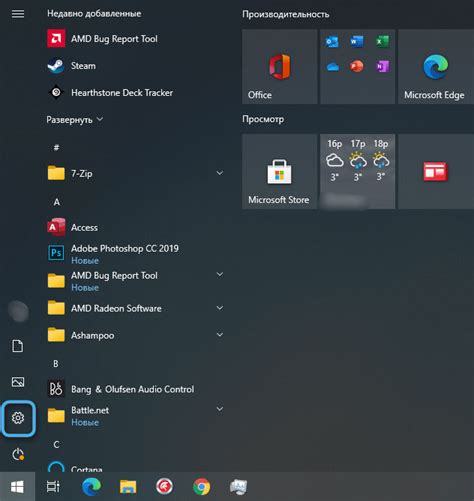Expand the Ashampoo folder chevron
This screenshot has width=474, height=501.
coord(220,334)
